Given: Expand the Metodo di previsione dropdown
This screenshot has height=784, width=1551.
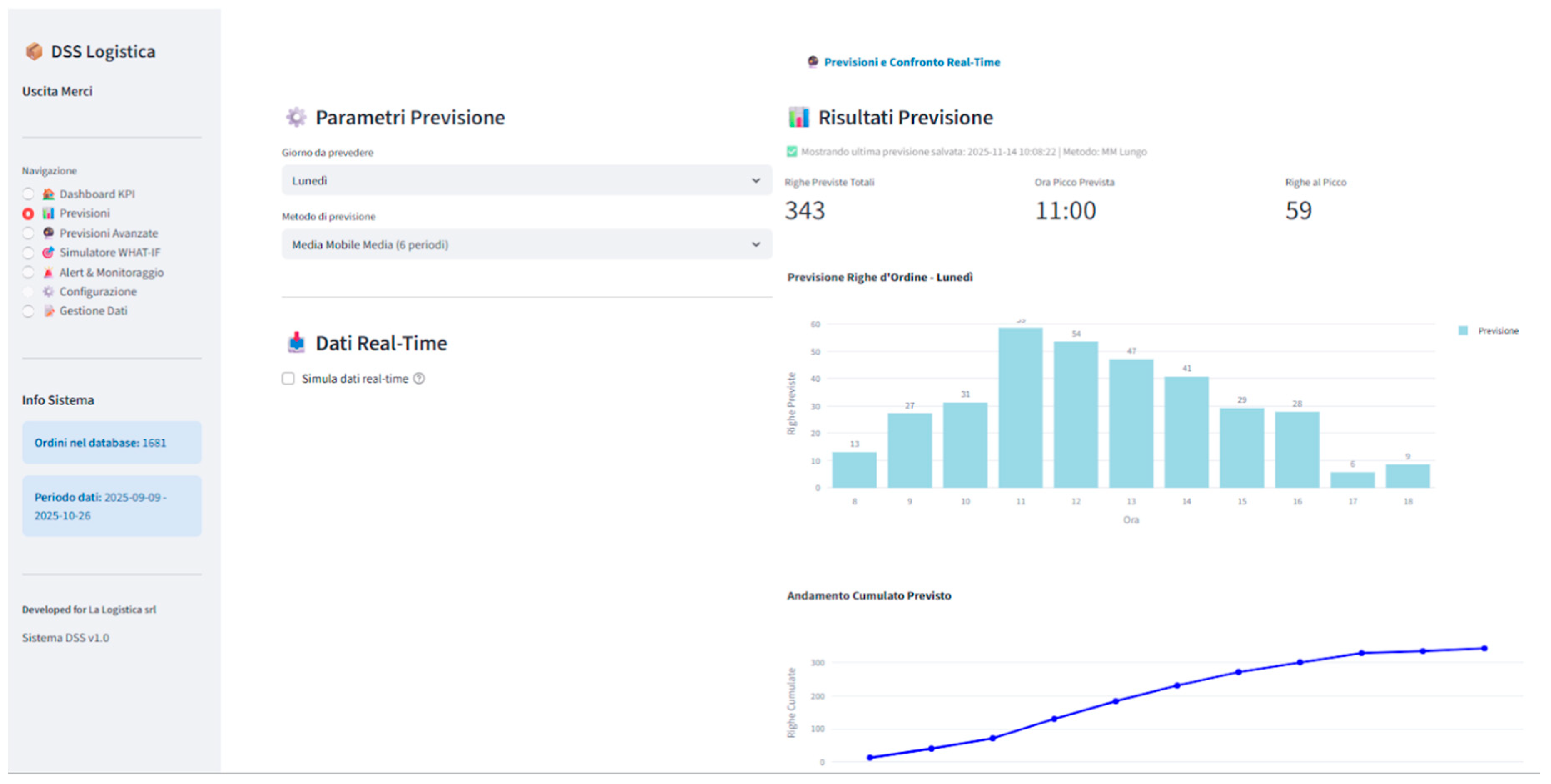Looking at the screenshot, I should 526,244.
